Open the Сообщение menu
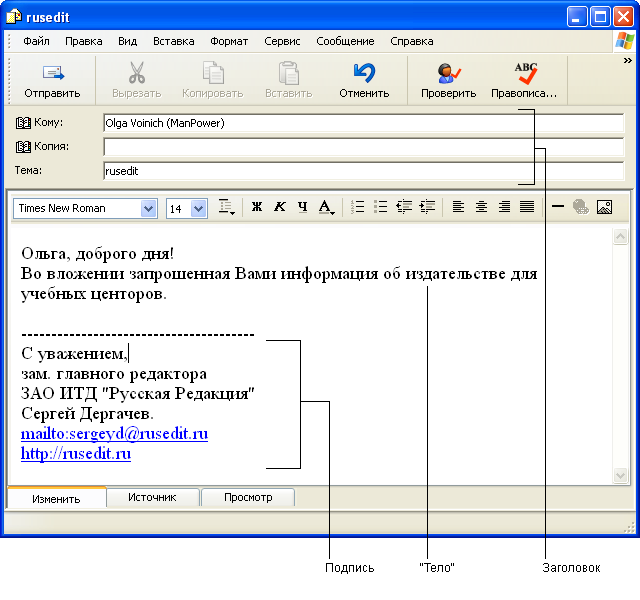The height and width of the screenshot is (600, 640). [345, 41]
